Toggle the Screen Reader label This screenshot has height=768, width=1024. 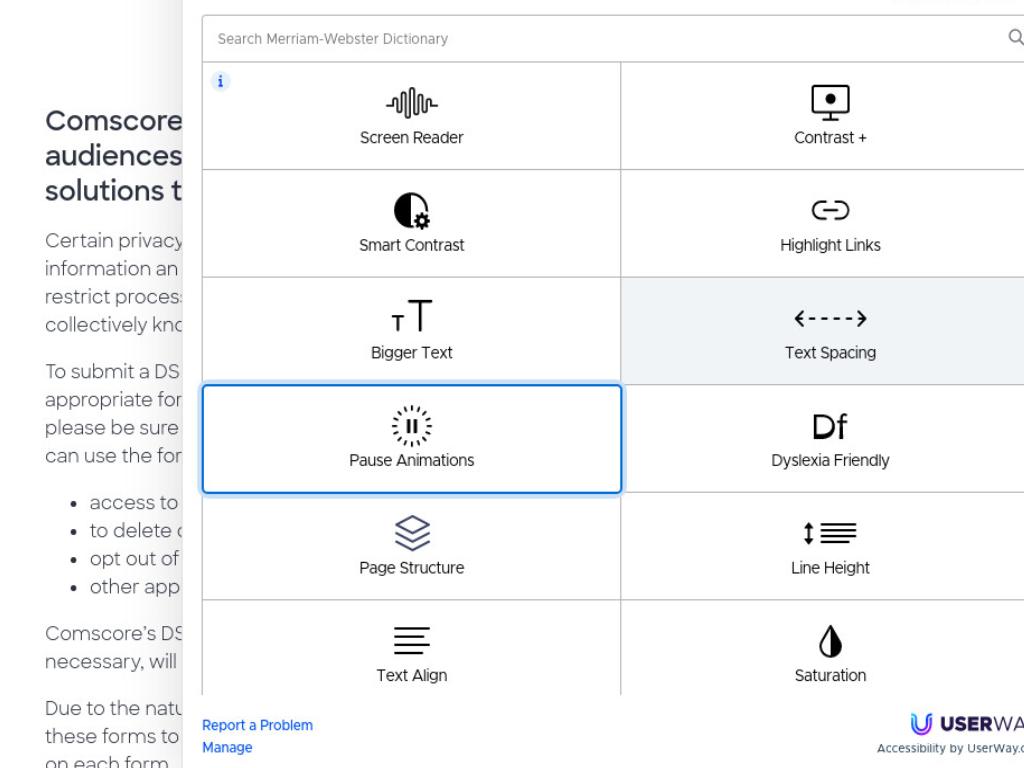click(x=411, y=138)
